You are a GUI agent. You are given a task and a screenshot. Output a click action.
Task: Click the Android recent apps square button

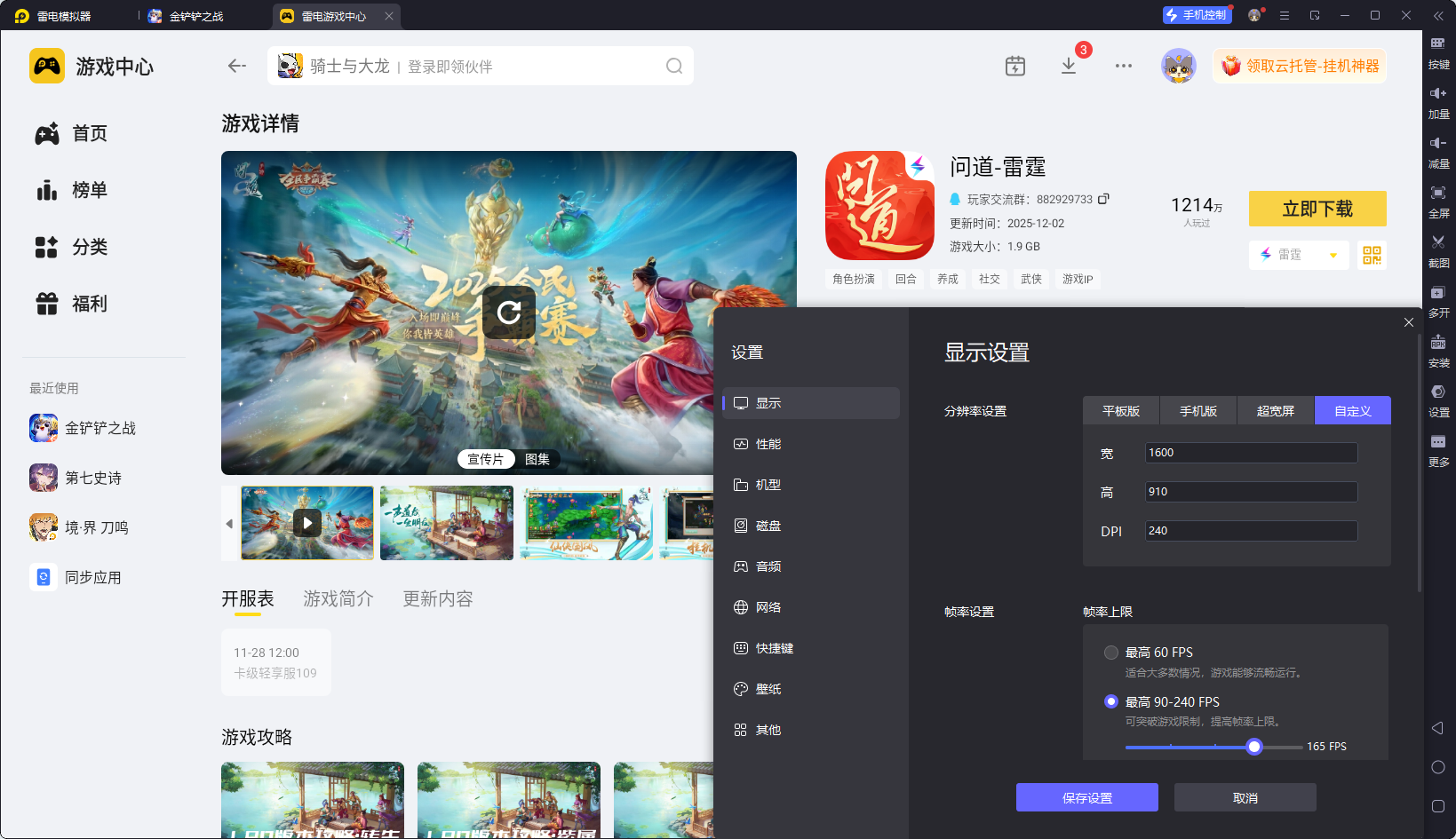[x=1438, y=806]
